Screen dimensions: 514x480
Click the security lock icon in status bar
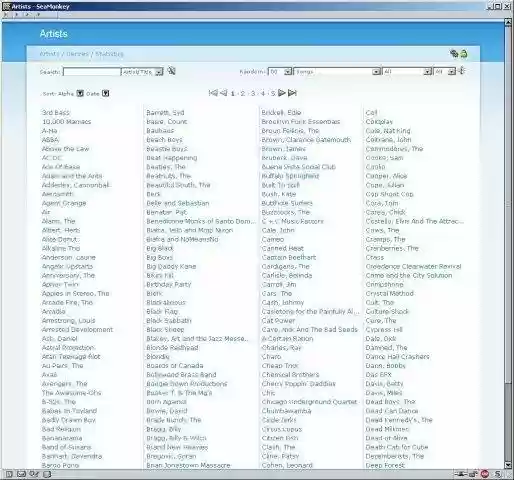(473, 474)
